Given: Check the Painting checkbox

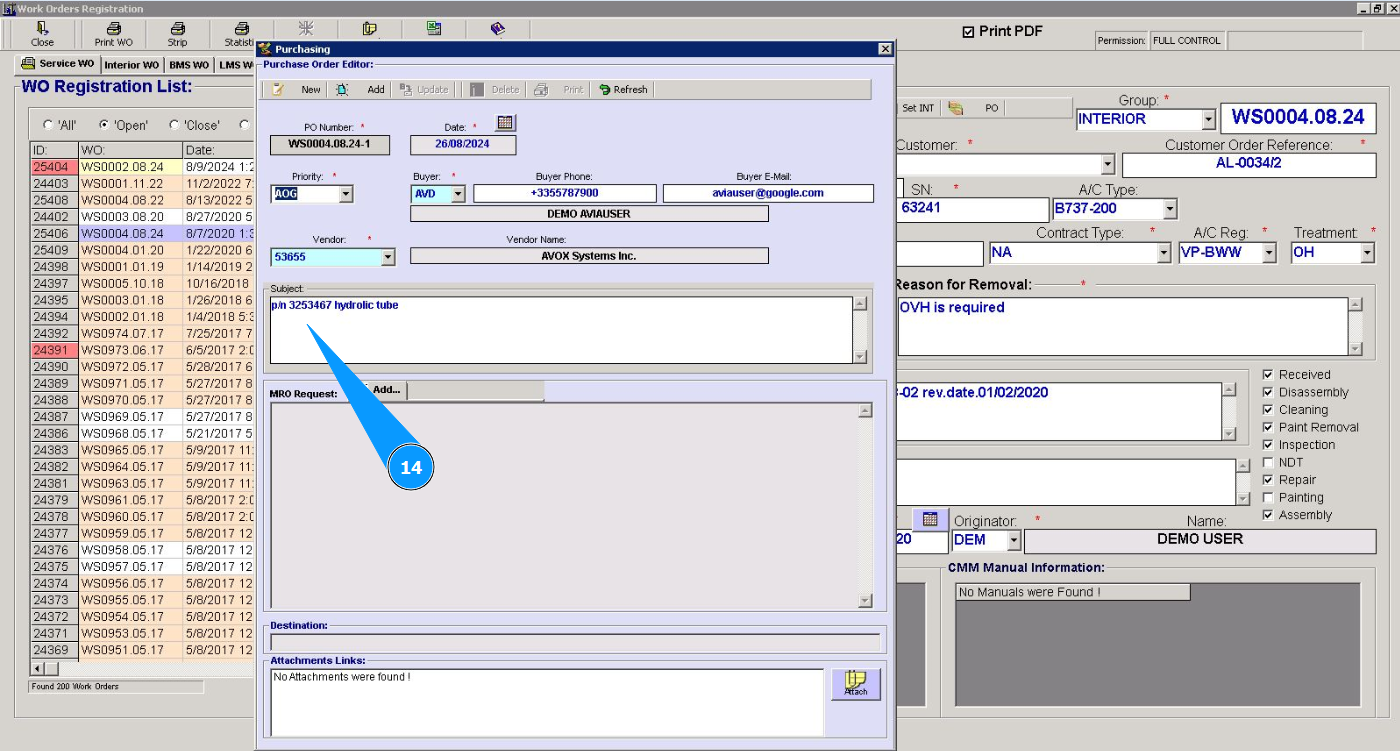Looking at the screenshot, I should click(1268, 498).
